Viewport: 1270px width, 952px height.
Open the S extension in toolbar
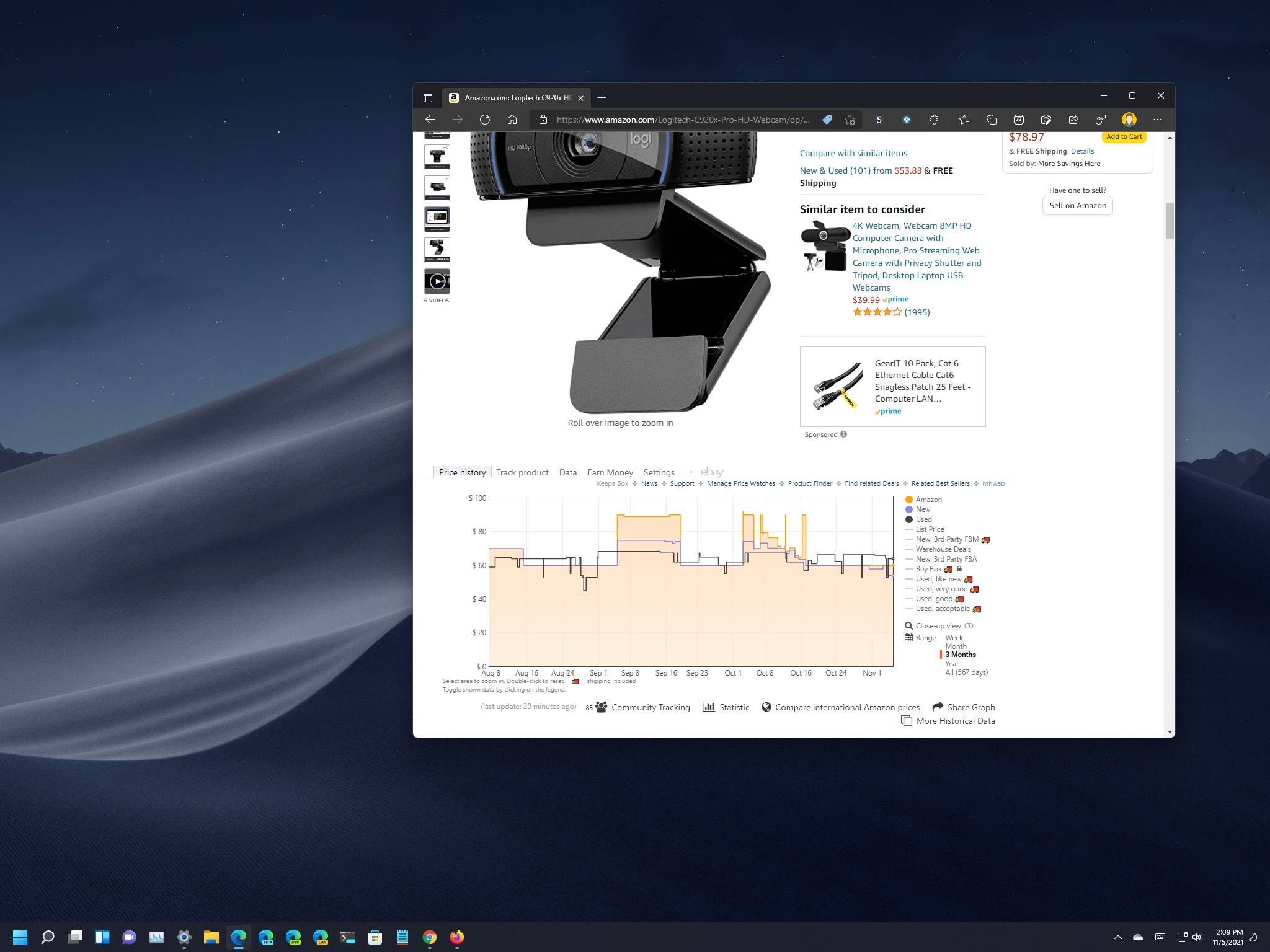tap(879, 120)
